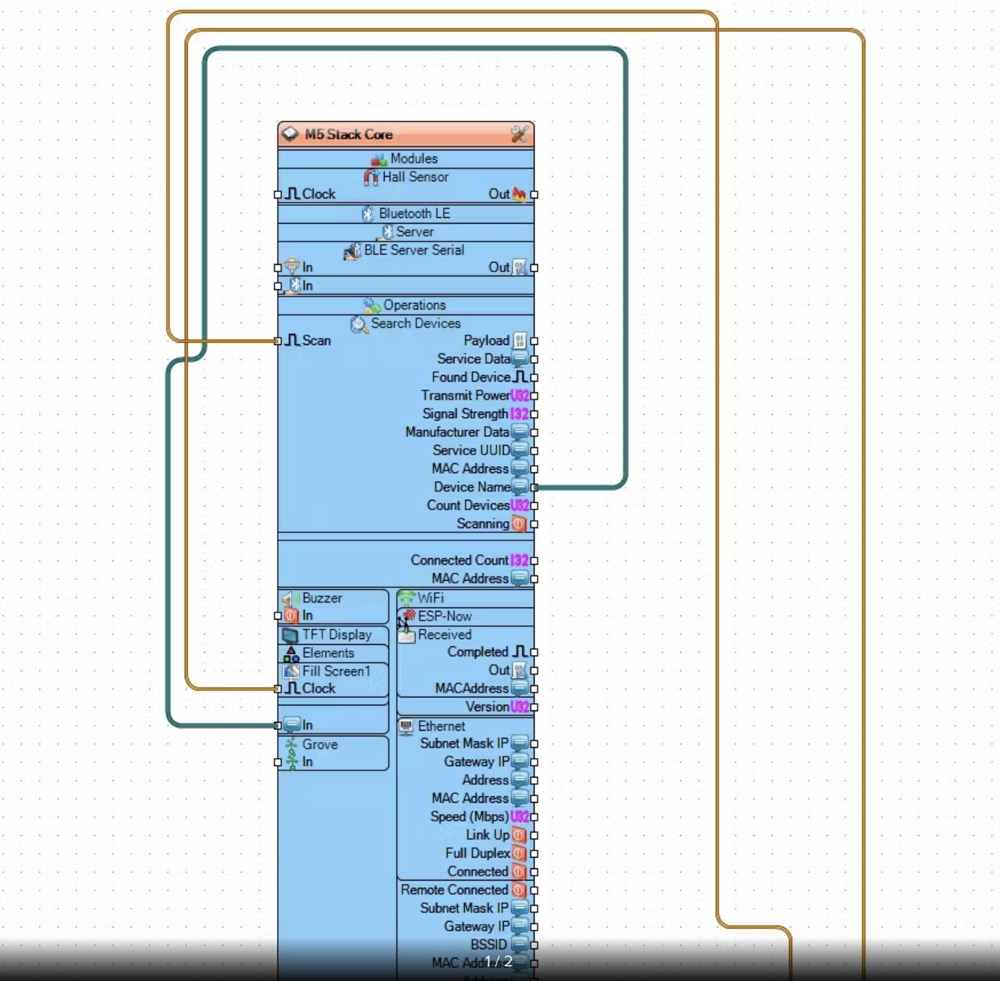This screenshot has height=981, width=1000.
Task: Click the Modules colored blocks icon
Action: click(x=379, y=159)
